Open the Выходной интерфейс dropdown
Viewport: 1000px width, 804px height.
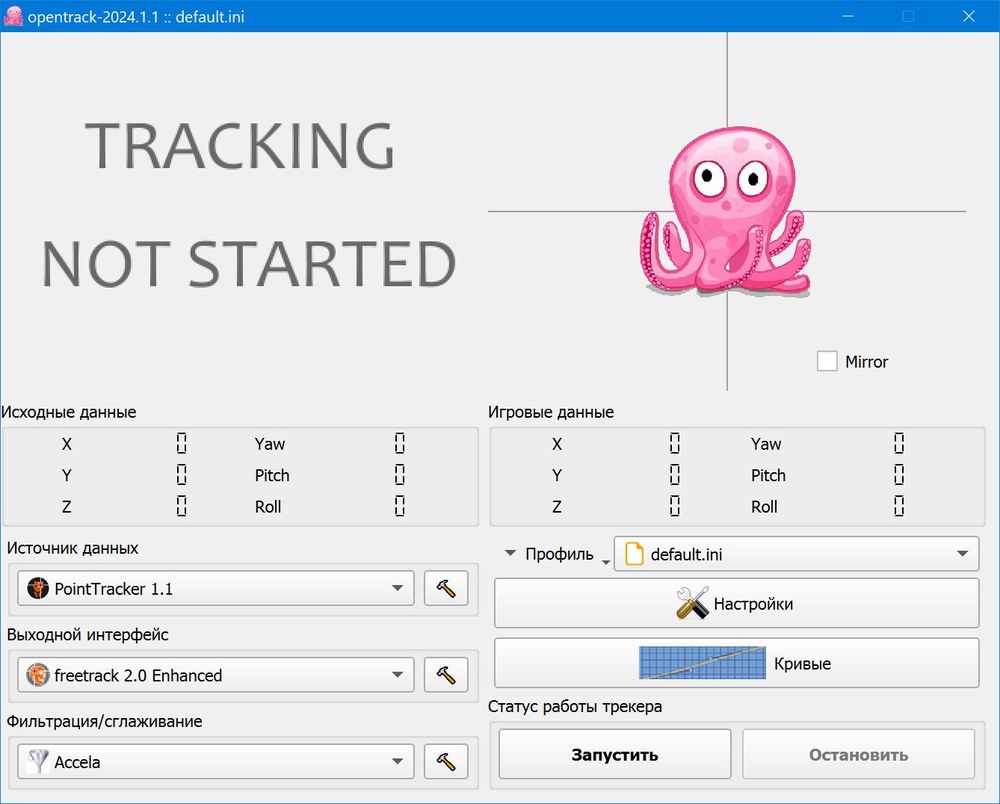[x=214, y=674]
